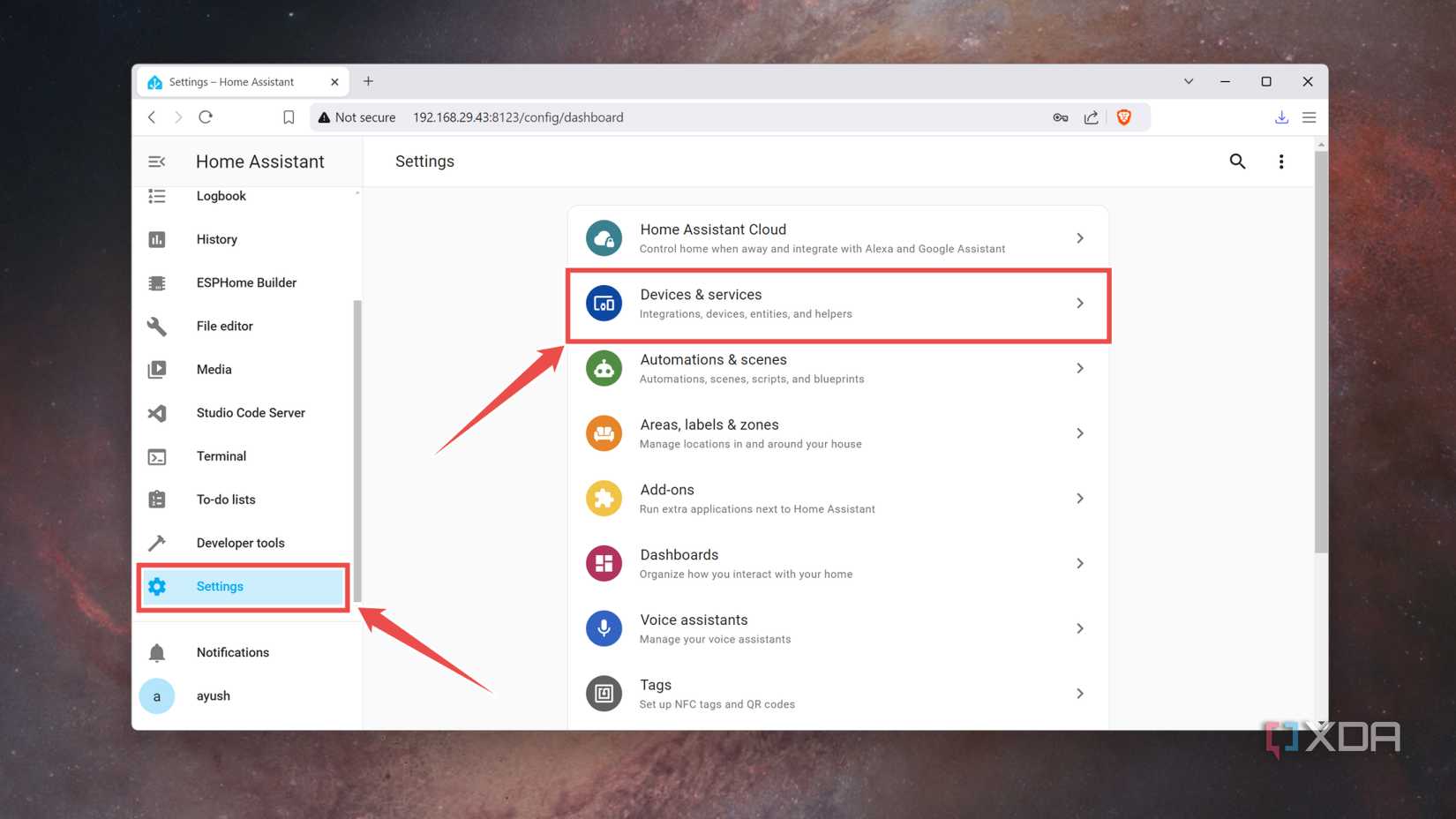1456x819 pixels.
Task: Open the Media browser
Action: [214, 369]
